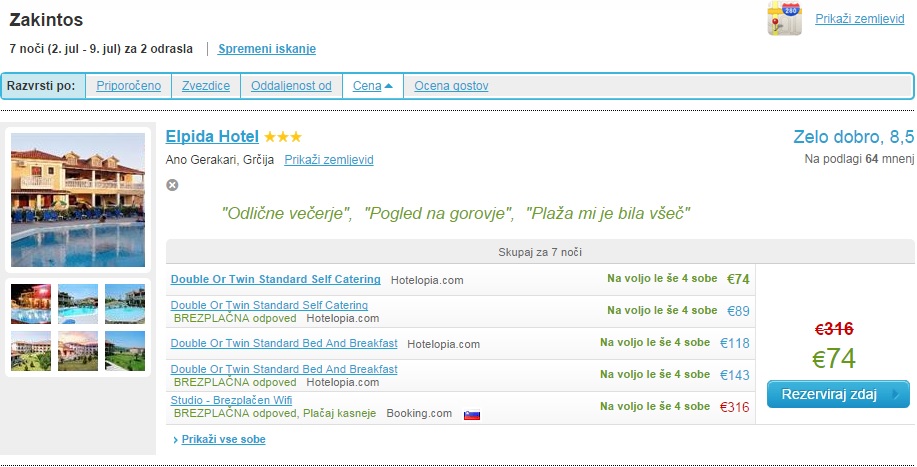Screen dimensions: 917x467
Task: Choose the €74 Double Or Twin Self Catering offer
Action: point(275,280)
